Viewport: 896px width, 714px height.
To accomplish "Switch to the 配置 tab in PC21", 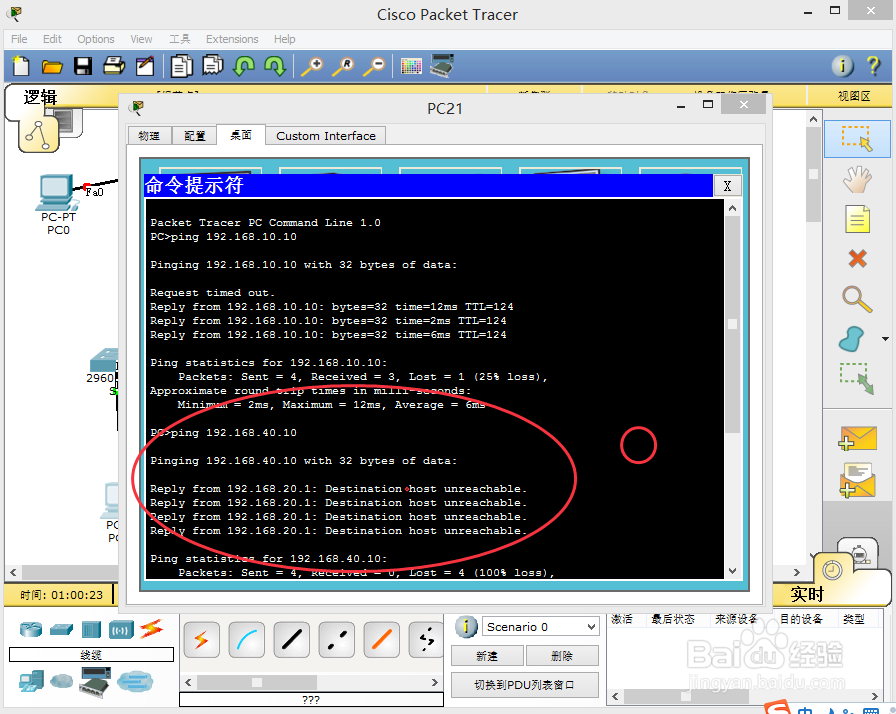I will click(195, 136).
